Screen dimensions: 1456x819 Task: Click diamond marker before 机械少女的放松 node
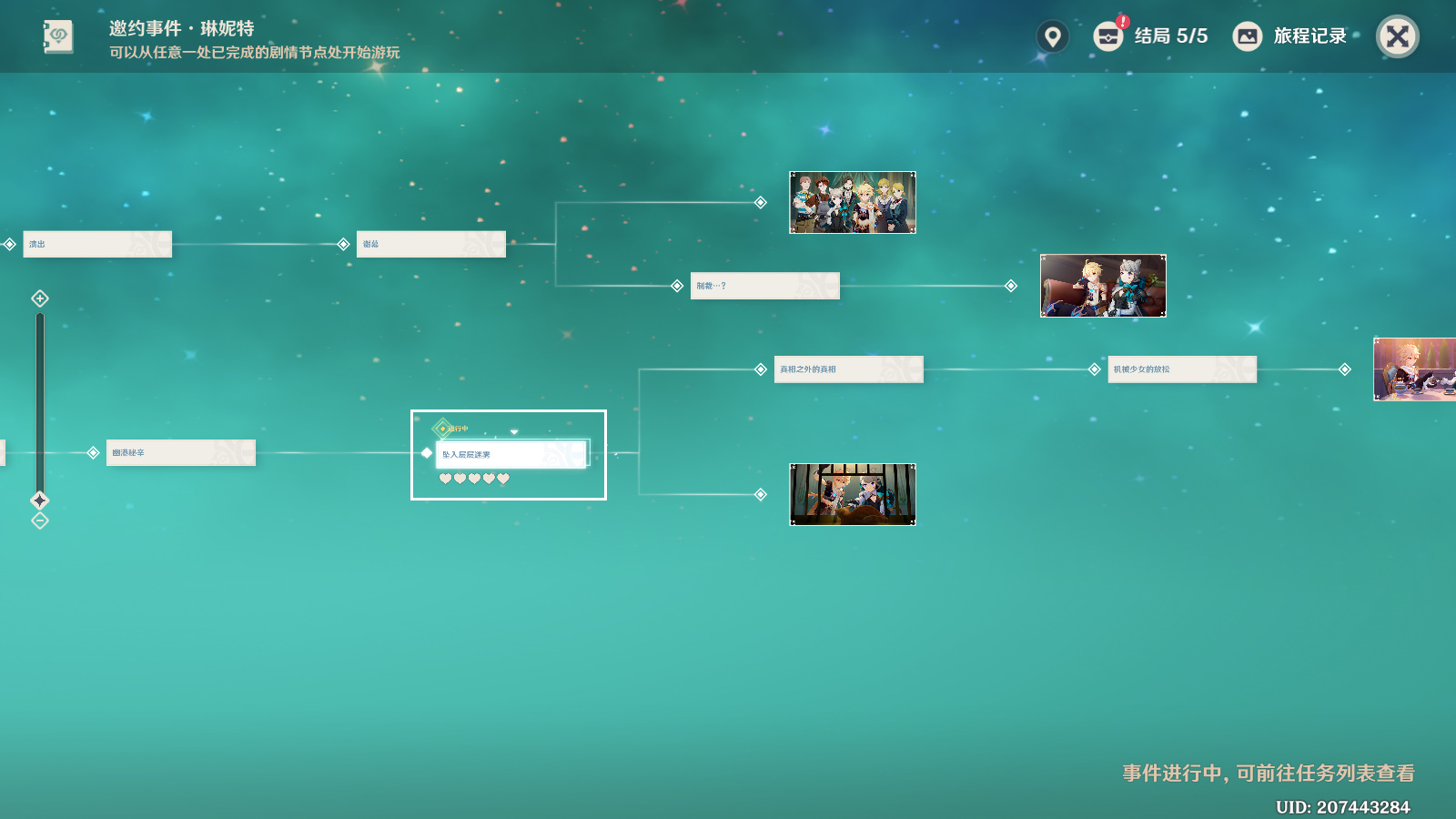coord(1095,369)
